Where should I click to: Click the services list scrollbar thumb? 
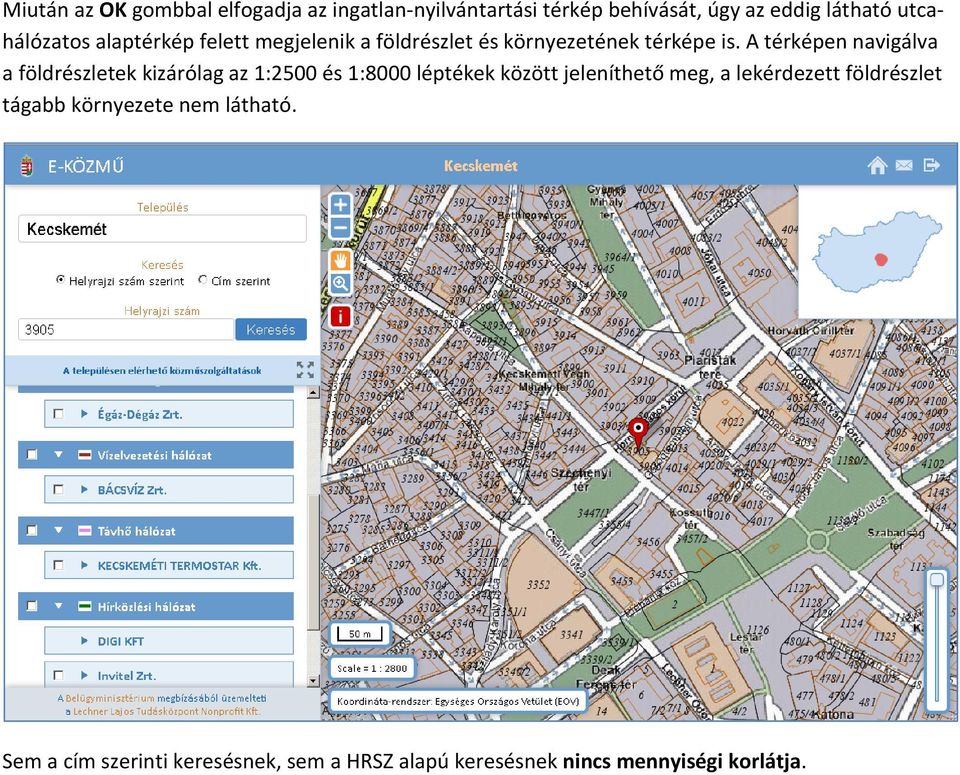(x=313, y=562)
